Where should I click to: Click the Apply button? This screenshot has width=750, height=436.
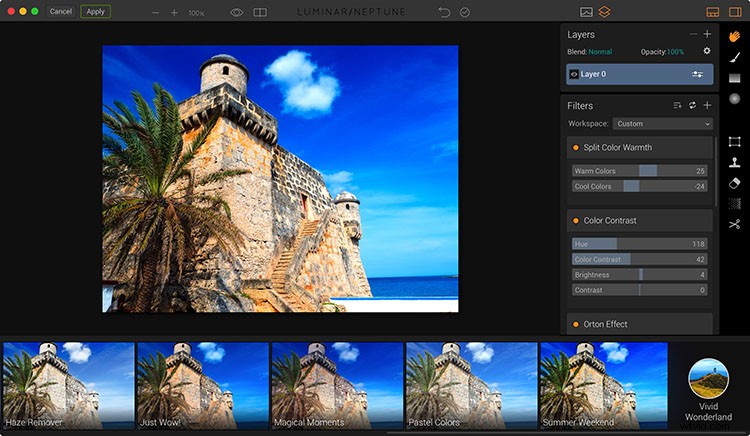click(96, 11)
